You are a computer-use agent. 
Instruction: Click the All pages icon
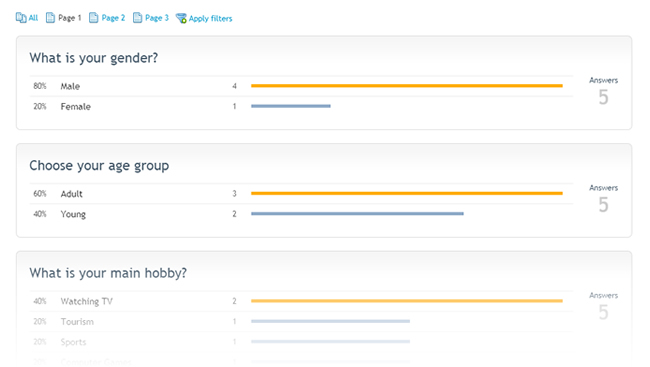pos(21,18)
